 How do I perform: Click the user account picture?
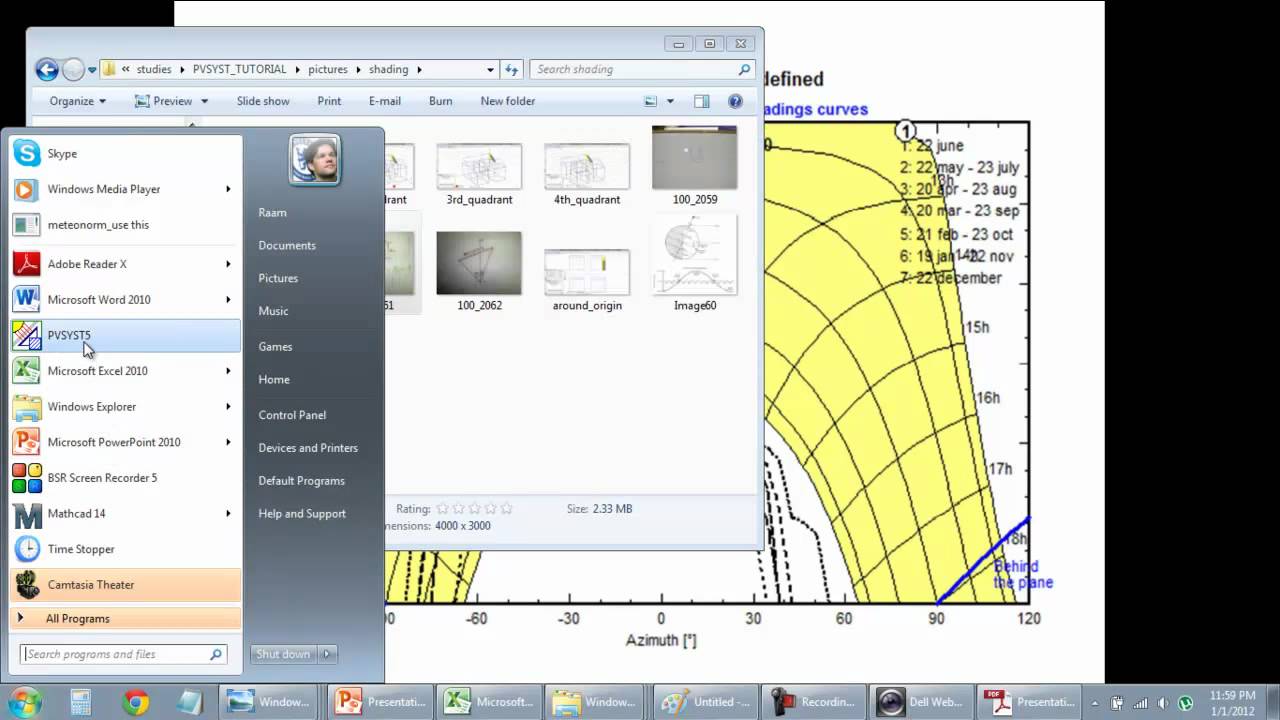(x=315, y=160)
